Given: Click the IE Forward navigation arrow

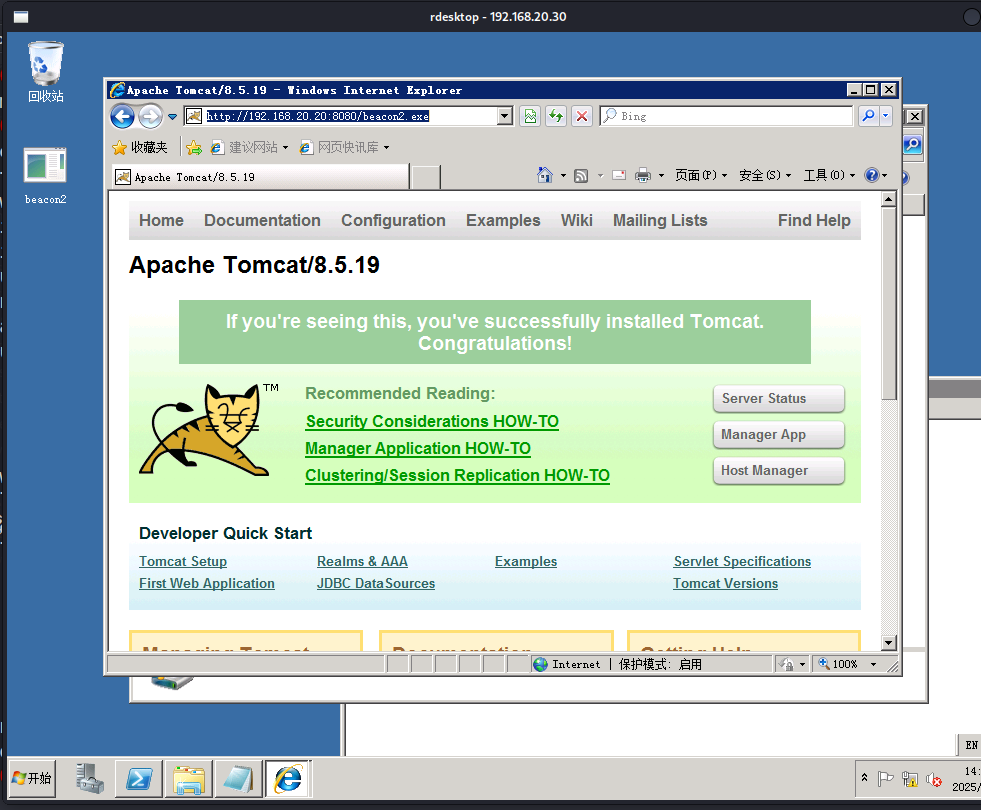Looking at the screenshot, I should (x=150, y=116).
